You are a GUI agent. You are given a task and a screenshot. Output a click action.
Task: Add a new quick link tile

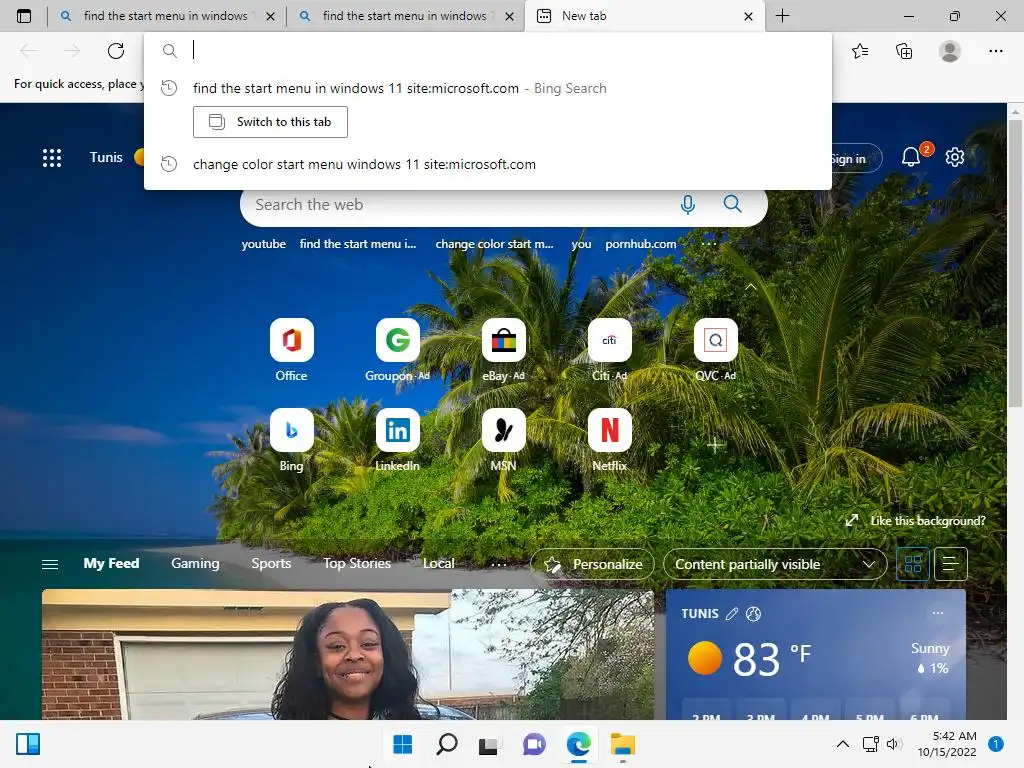pyautogui.click(x=715, y=445)
